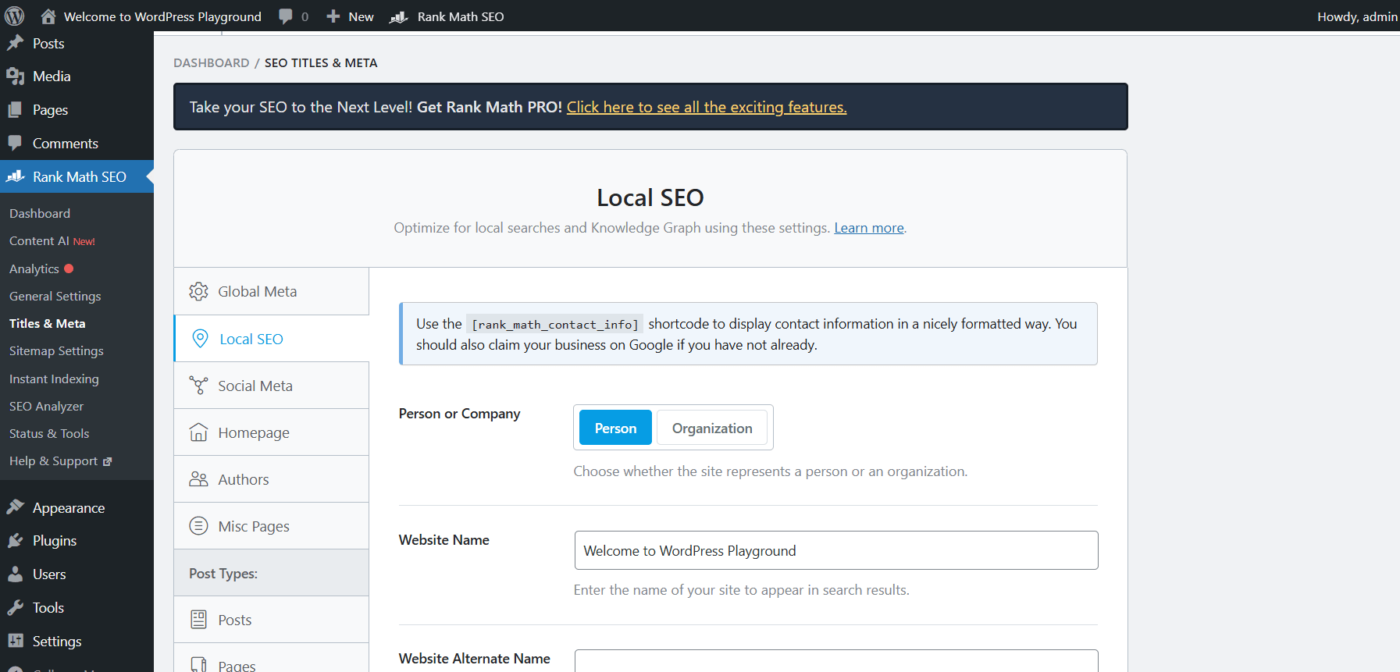Screen dimensions: 1400x672
Task: Open Titles & Meta submenu item
Action: 47,324
